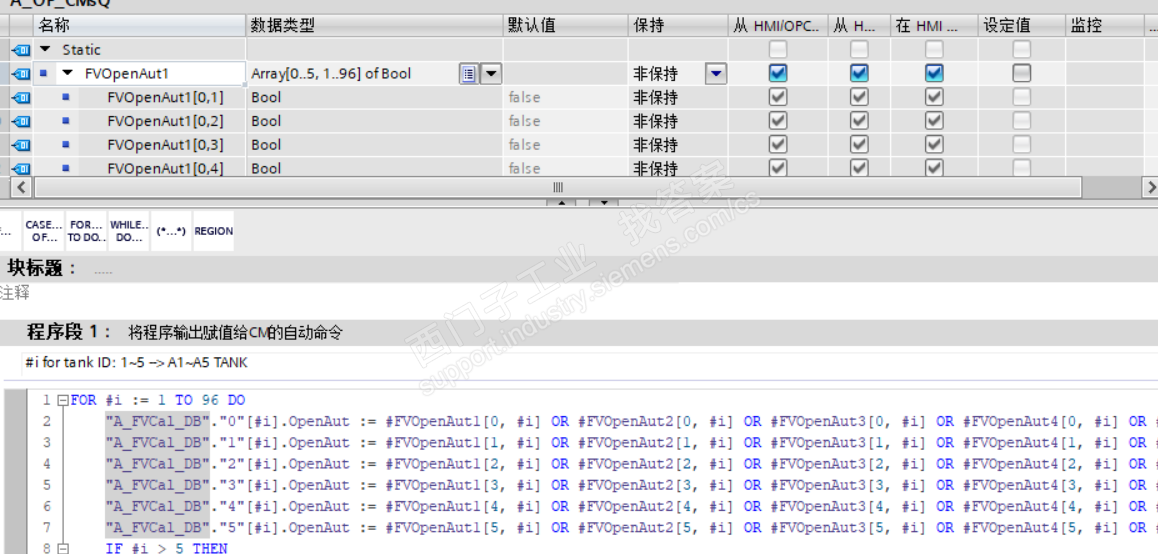Click "A_FVCal_DB"."0" on code line 2

(175, 422)
